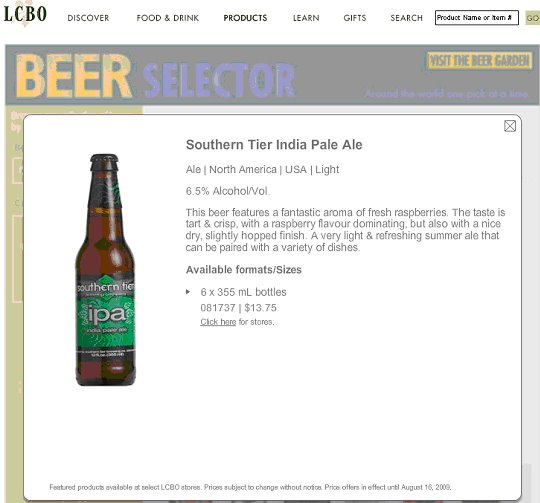Screen dimensions: 540x503
Task: Click the Beer Selector banner title
Action: pos(155,76)
